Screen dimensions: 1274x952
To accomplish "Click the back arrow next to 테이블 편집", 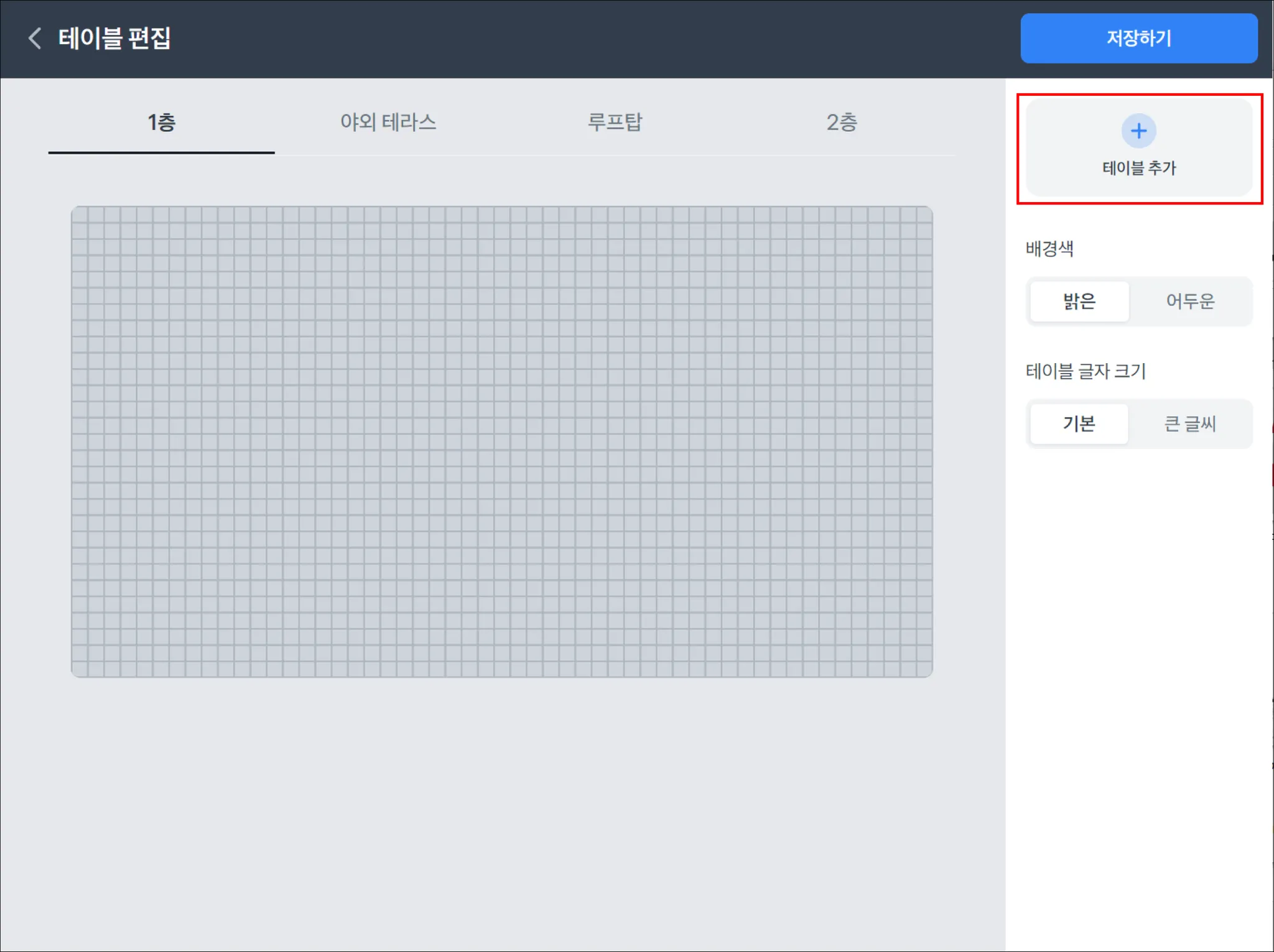I will pyautogui.click(x=35, y=39).
